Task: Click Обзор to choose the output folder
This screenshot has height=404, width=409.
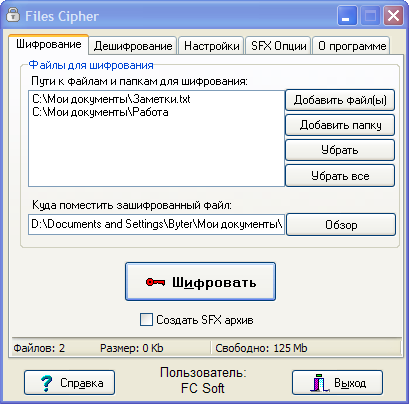Action: pos(341,225)
